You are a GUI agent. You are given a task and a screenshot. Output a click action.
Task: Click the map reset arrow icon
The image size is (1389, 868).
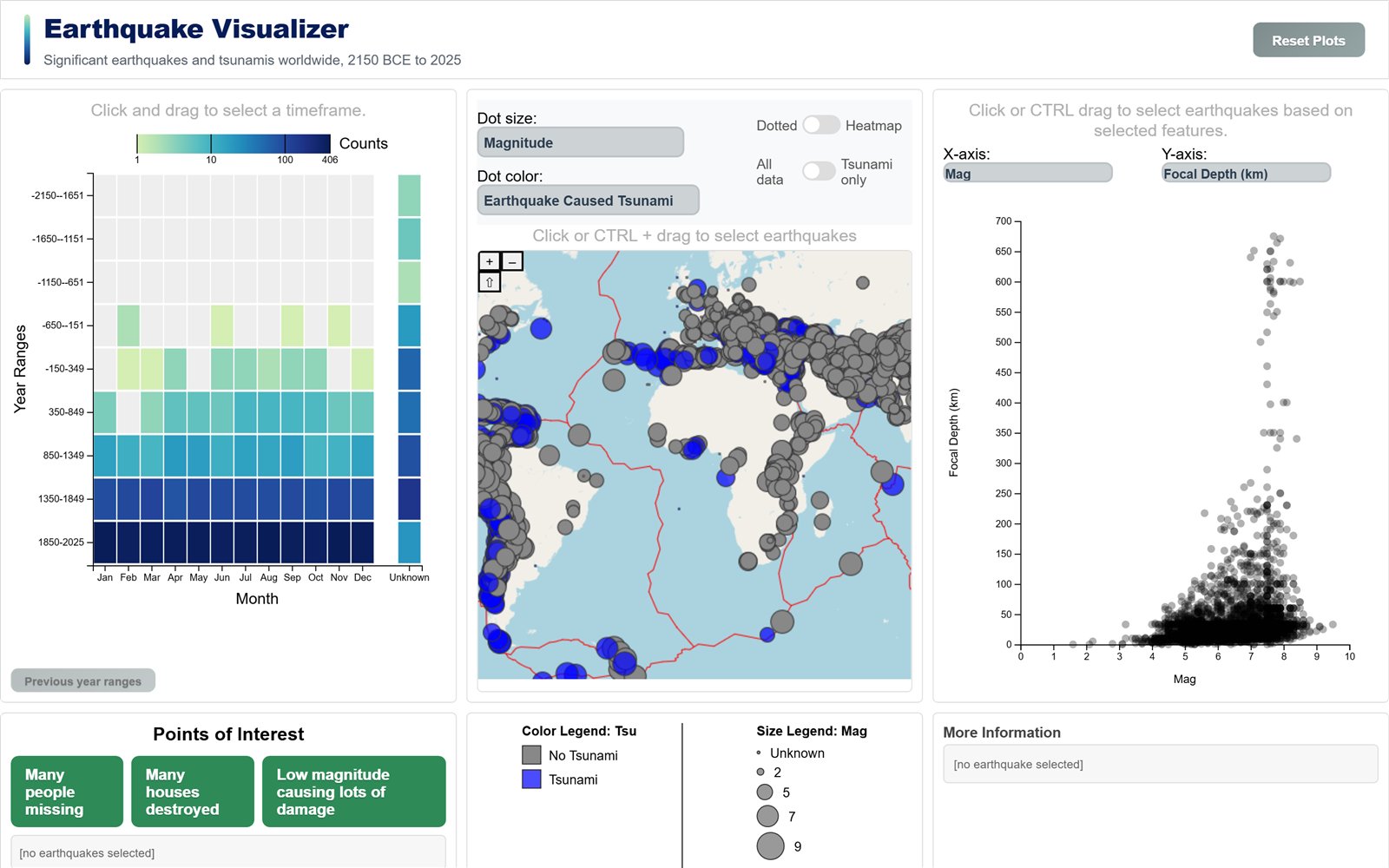[x=490, y=282]
